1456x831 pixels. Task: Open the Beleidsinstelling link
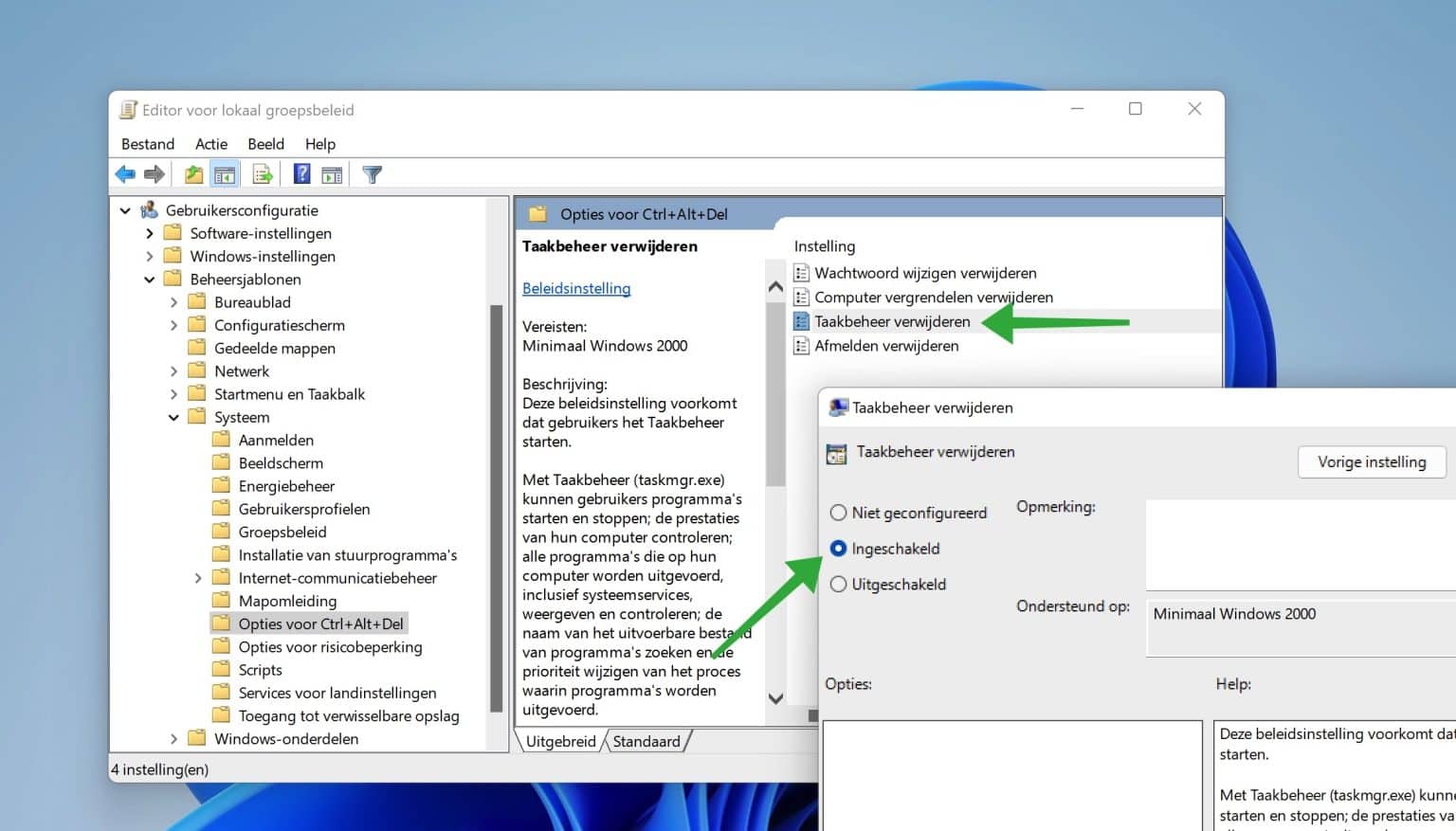point(575,288)
